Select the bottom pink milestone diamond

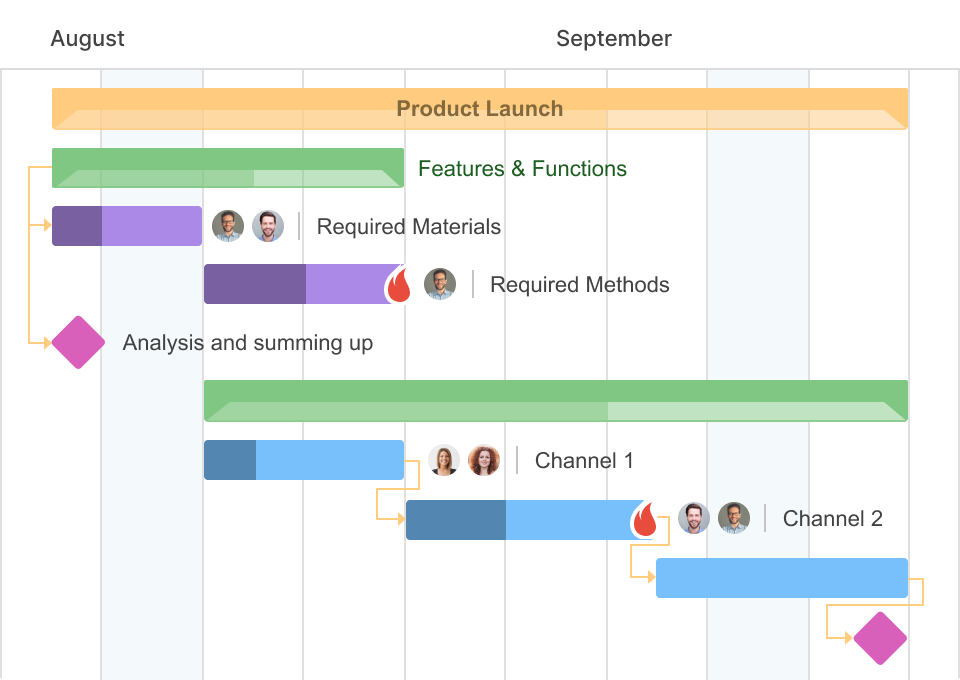click(878, 638)
